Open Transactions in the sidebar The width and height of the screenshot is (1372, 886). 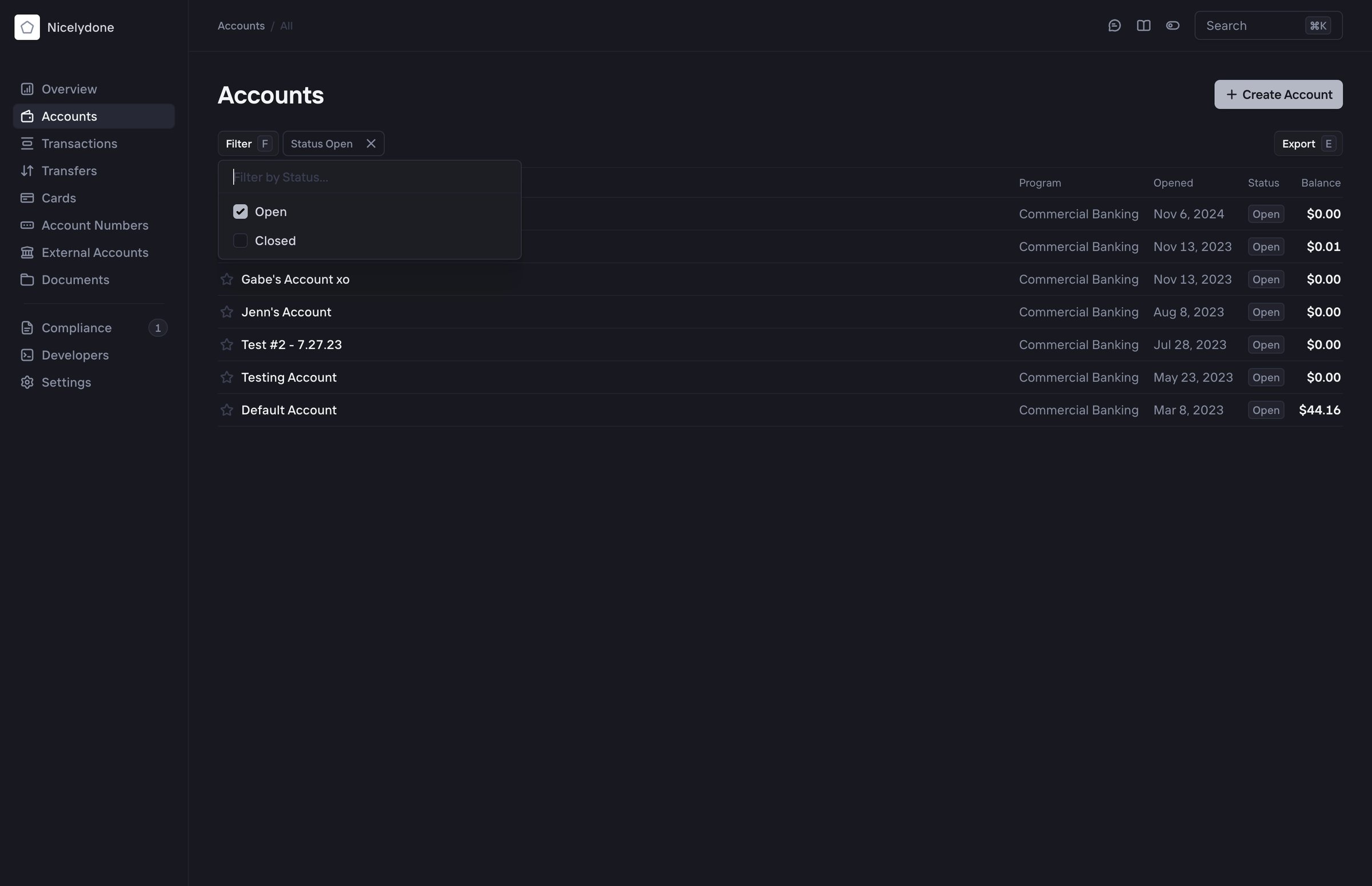pos(94,144)
